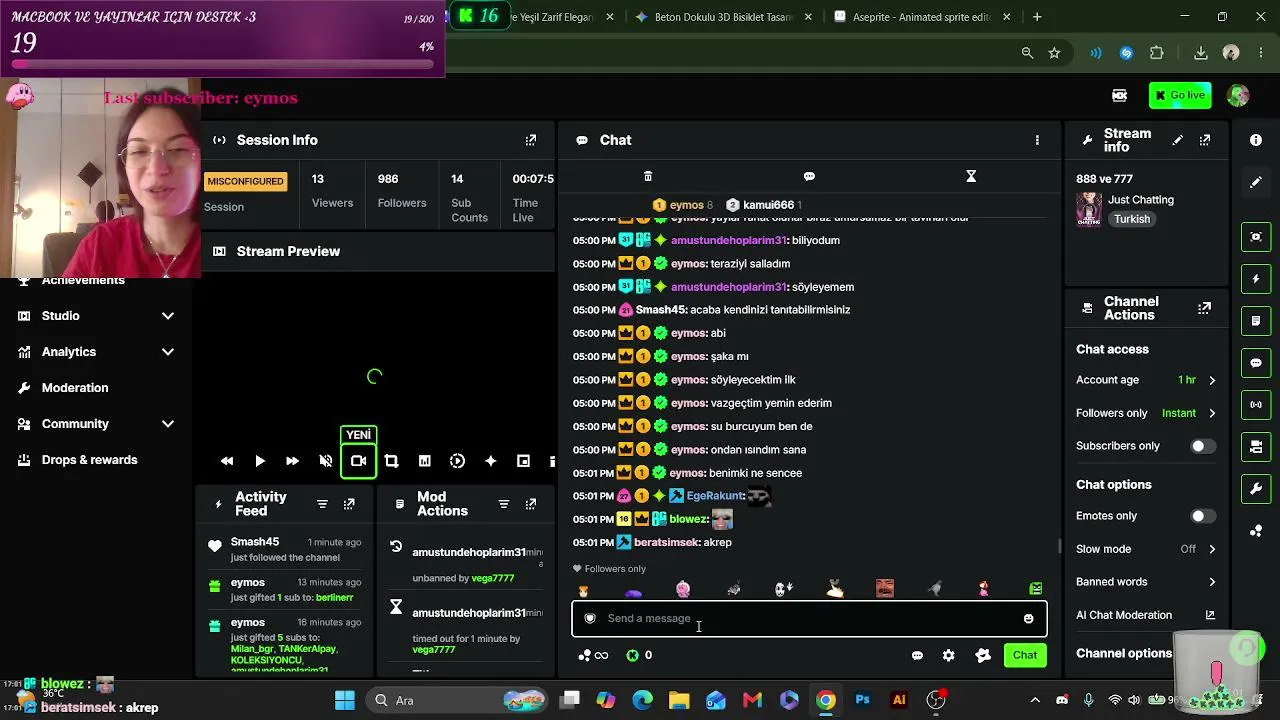Select the crop icon under stream preview
The height and width of the screenshot is (720, 1280).
(x=391, y=461)
